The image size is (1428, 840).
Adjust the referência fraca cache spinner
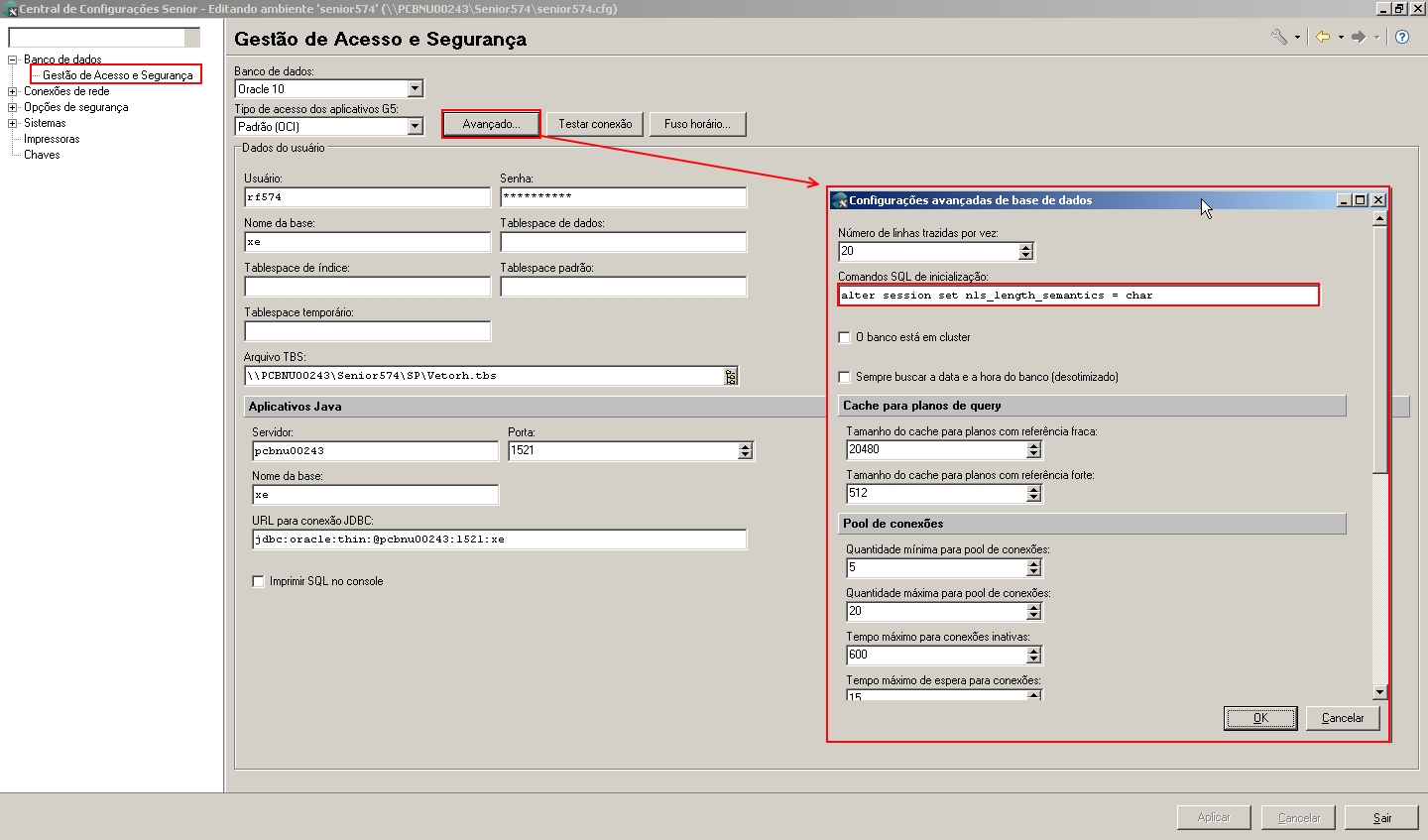[1034, 450]
